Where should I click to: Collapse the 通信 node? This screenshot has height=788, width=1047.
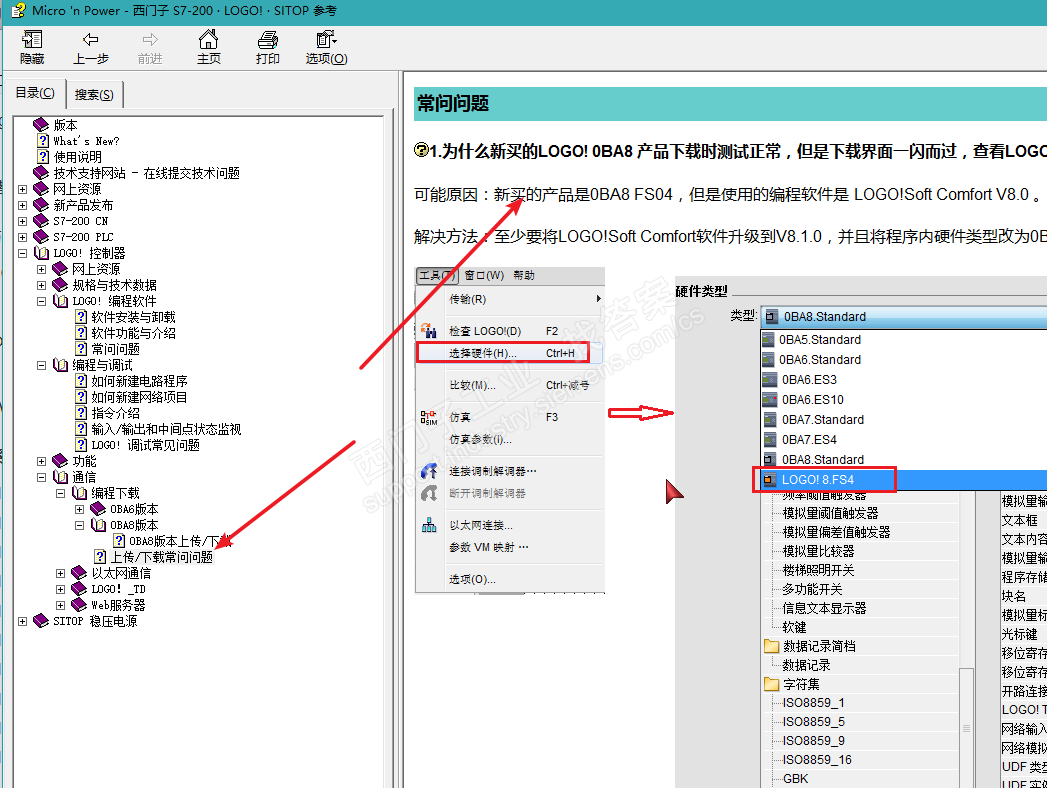[x=41, y=477]
